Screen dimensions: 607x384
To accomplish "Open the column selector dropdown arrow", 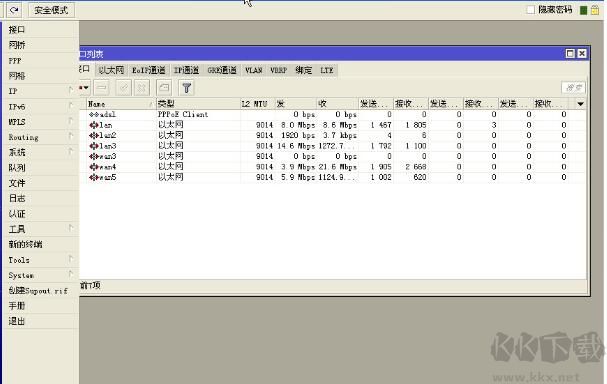I will click(x=580, y=104).
